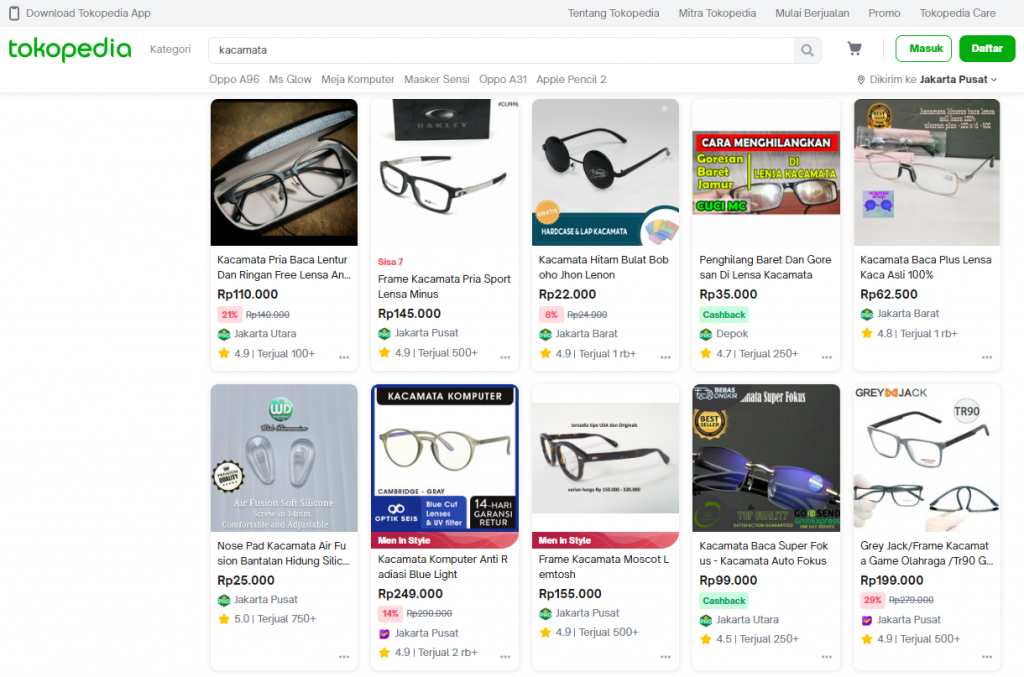Go to the Promo page
1024x677 pixels.
[x=884, y=13]
